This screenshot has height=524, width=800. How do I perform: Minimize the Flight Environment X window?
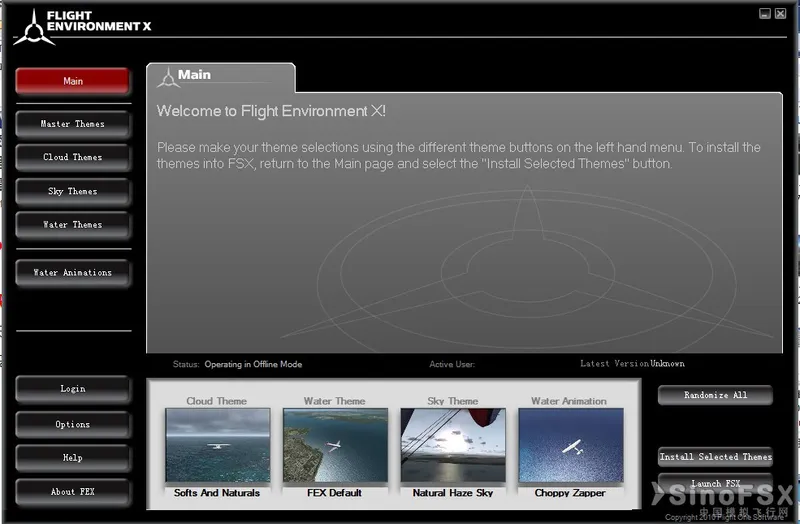coord(765,14)
